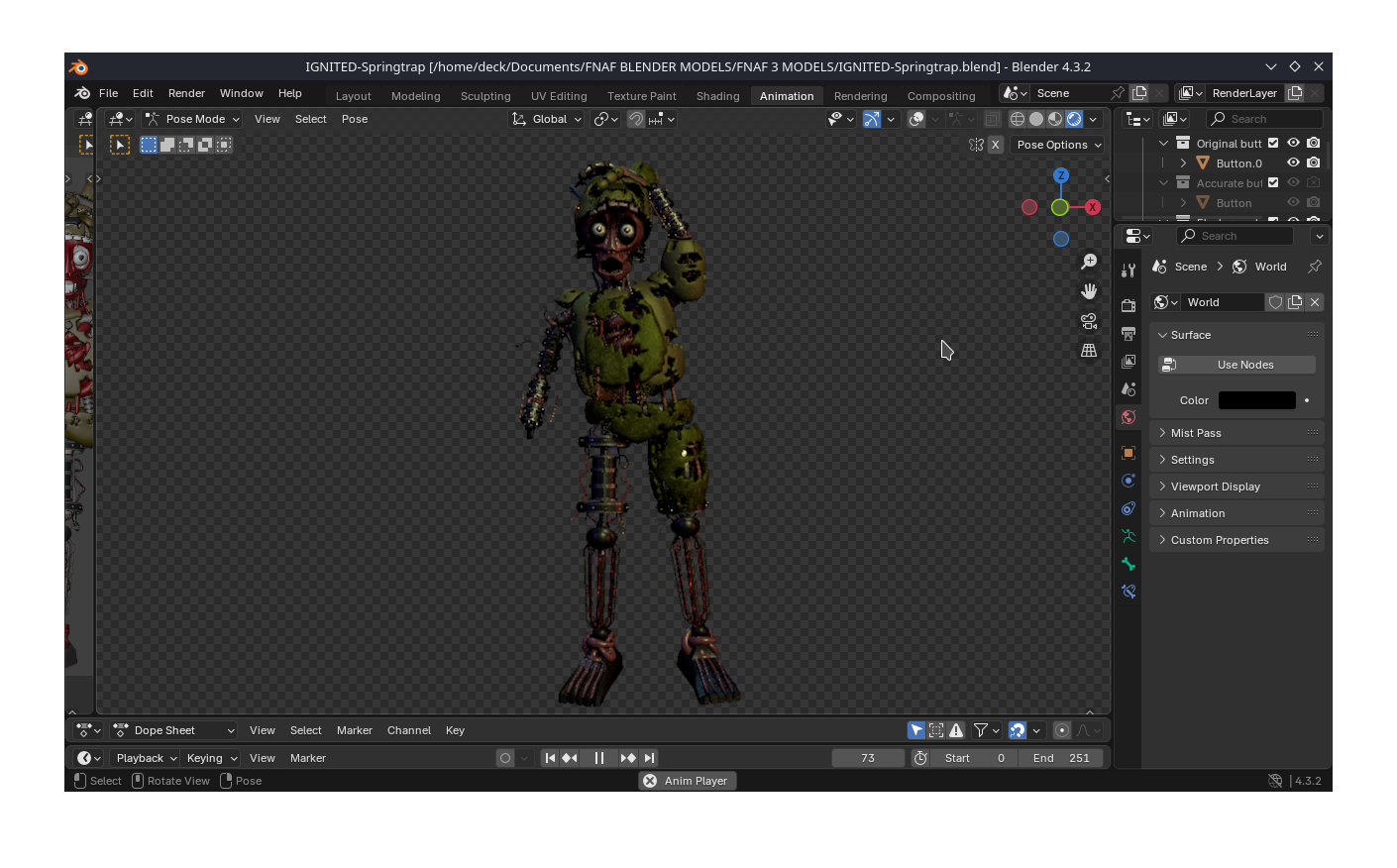1397x868 pixels.
Task: Toggle Only Show Selected in Dope Sheet
Action: pyautogui.click(x=916, y=730)
